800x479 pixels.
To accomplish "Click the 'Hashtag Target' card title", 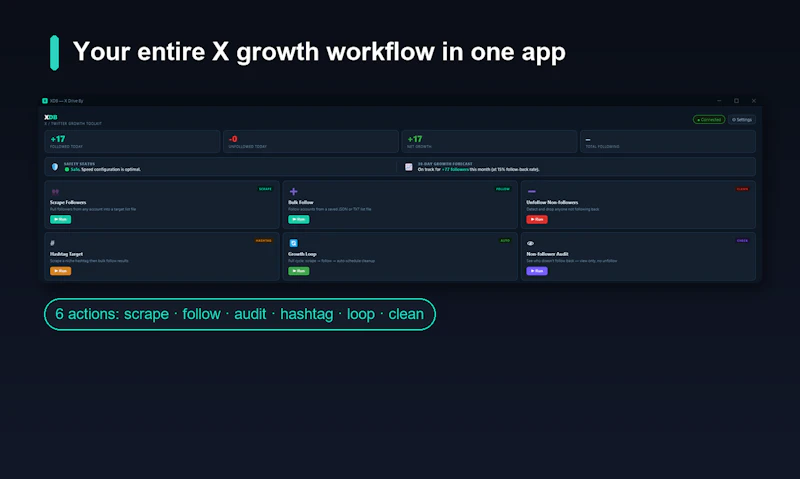I will pos(66,254).
